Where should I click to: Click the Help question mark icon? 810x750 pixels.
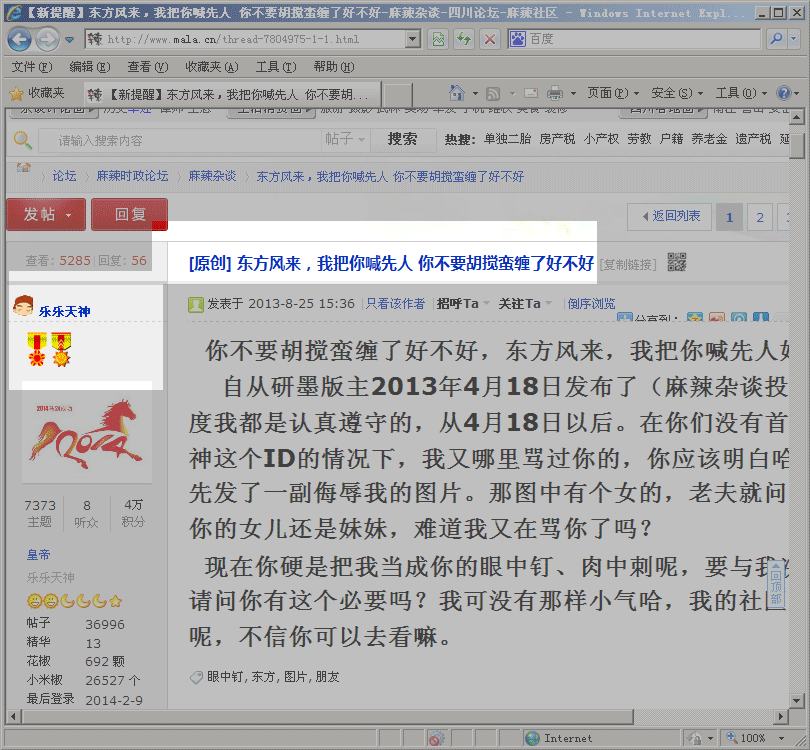pos(783,93)
